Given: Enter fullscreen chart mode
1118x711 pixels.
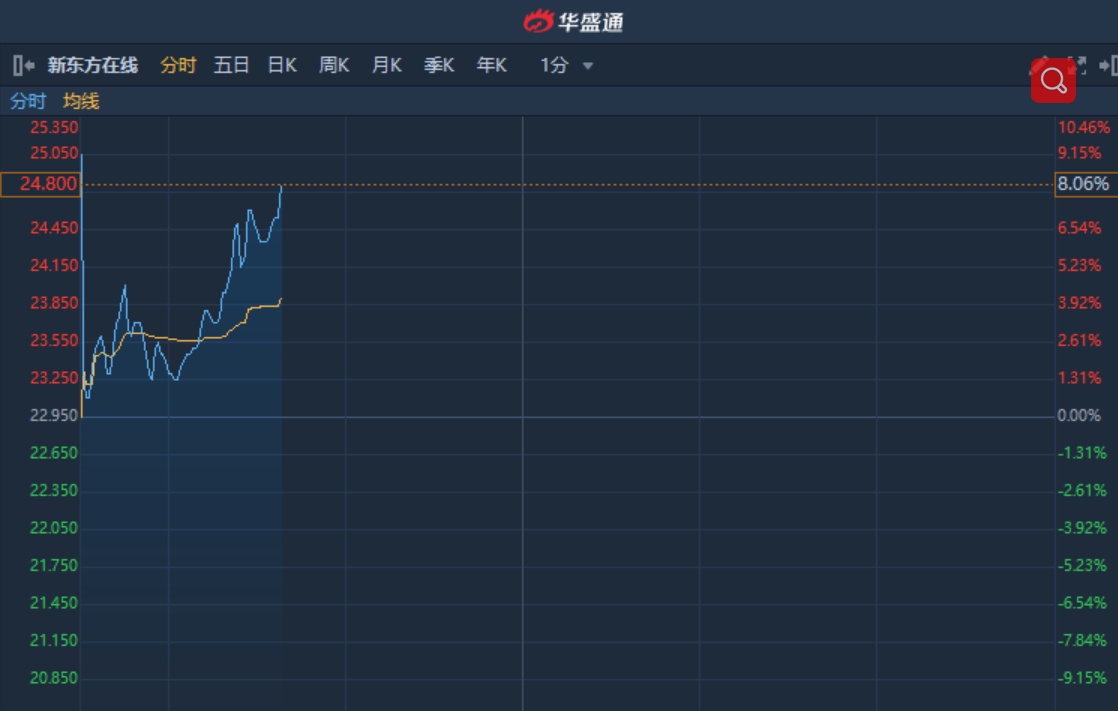Looking at the screenshot, I should (x=1077, y=65).
